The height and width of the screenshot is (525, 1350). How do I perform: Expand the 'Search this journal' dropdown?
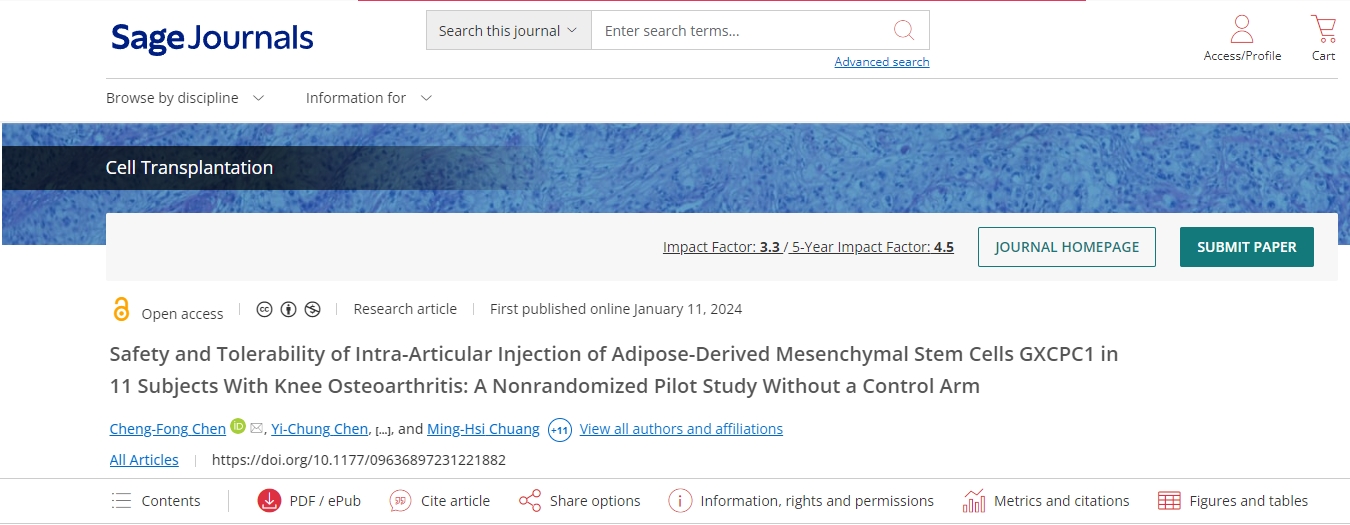509,31
